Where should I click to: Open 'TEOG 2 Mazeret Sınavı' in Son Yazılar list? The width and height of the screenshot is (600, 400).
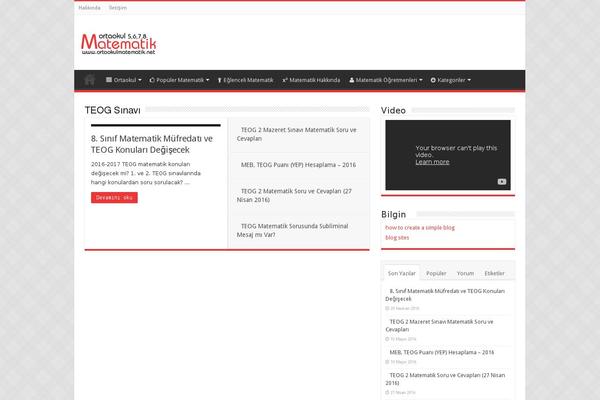tap(439, 325)
